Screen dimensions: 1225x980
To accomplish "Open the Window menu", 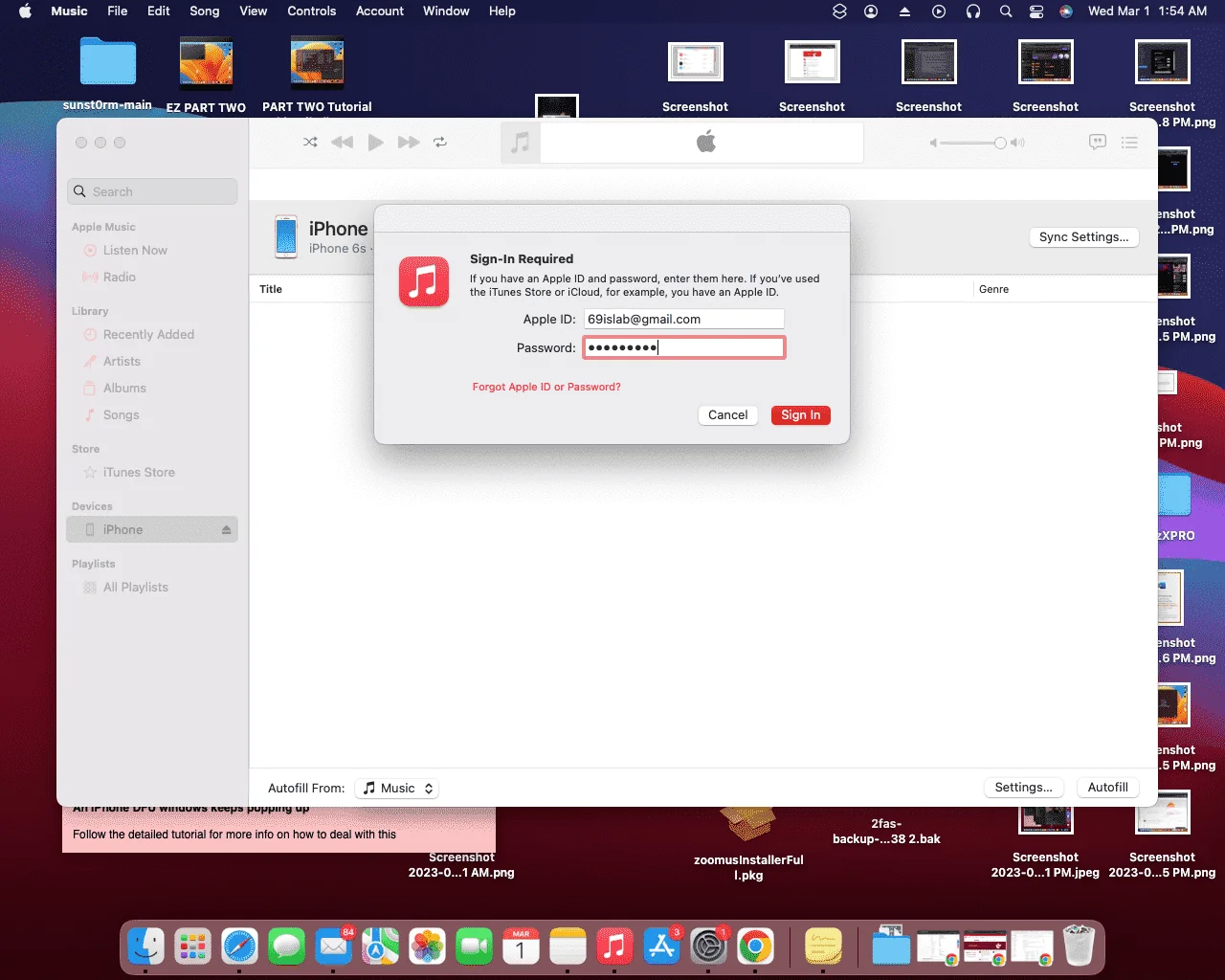I will [x=446, y=11].
